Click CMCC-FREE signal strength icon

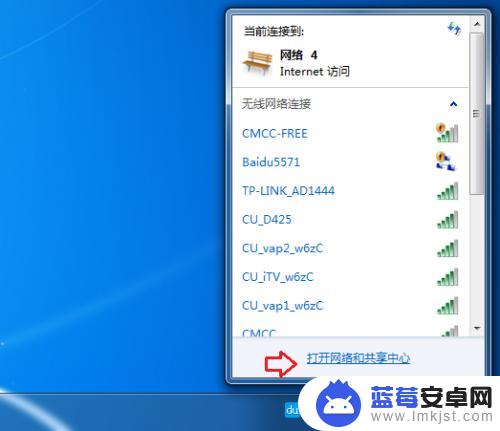point(447,133)
